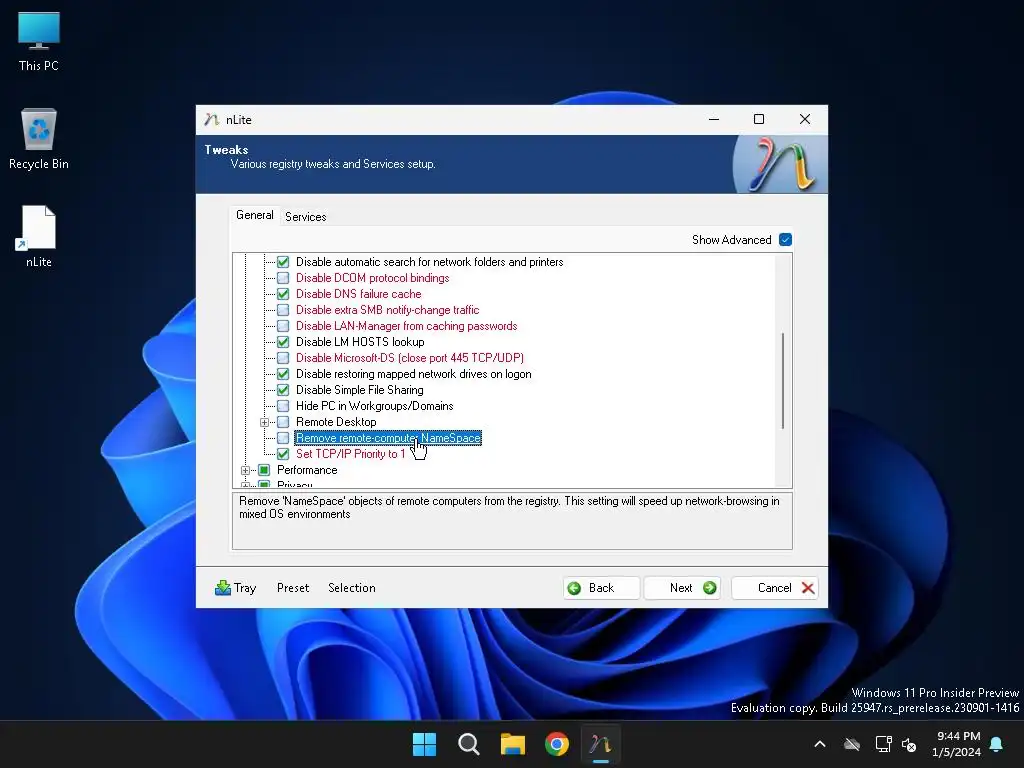Click the Cancel button
Image resolution: width=1024 pixels, height=768 pixels.
click(x=775, y=588)
